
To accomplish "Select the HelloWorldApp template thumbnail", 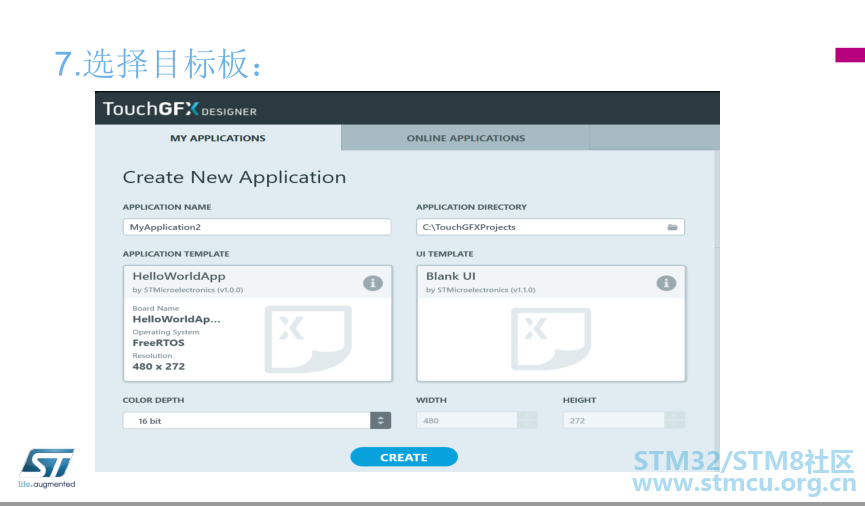I will point(308,339).
